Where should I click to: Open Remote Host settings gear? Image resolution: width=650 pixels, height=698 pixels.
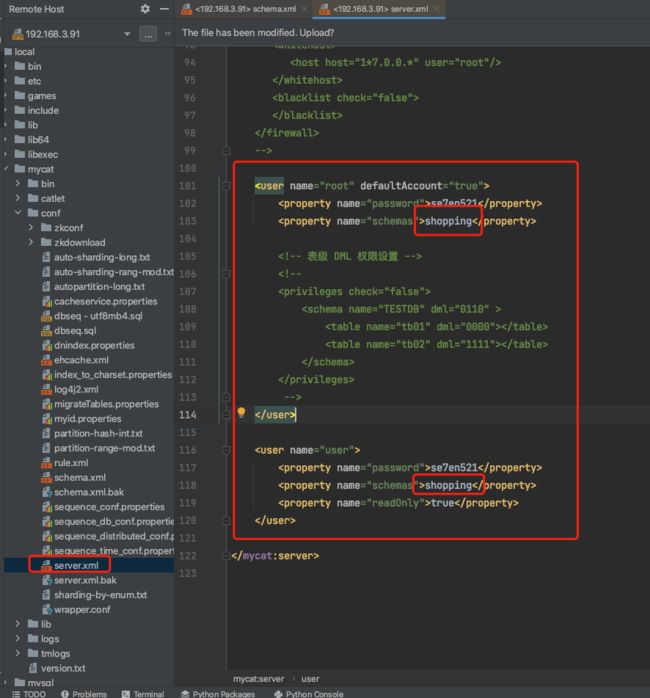(145, 9)
